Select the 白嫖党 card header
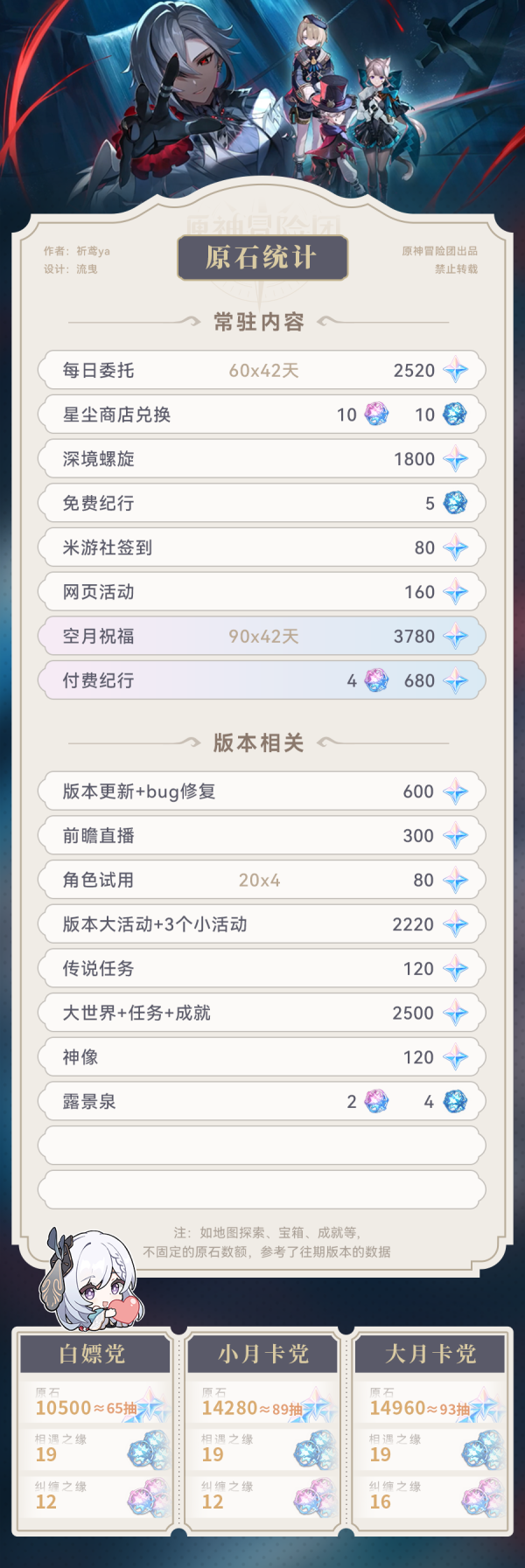Image resolution: width=525 pixels, height=1568 pixels. (94, 1355)
